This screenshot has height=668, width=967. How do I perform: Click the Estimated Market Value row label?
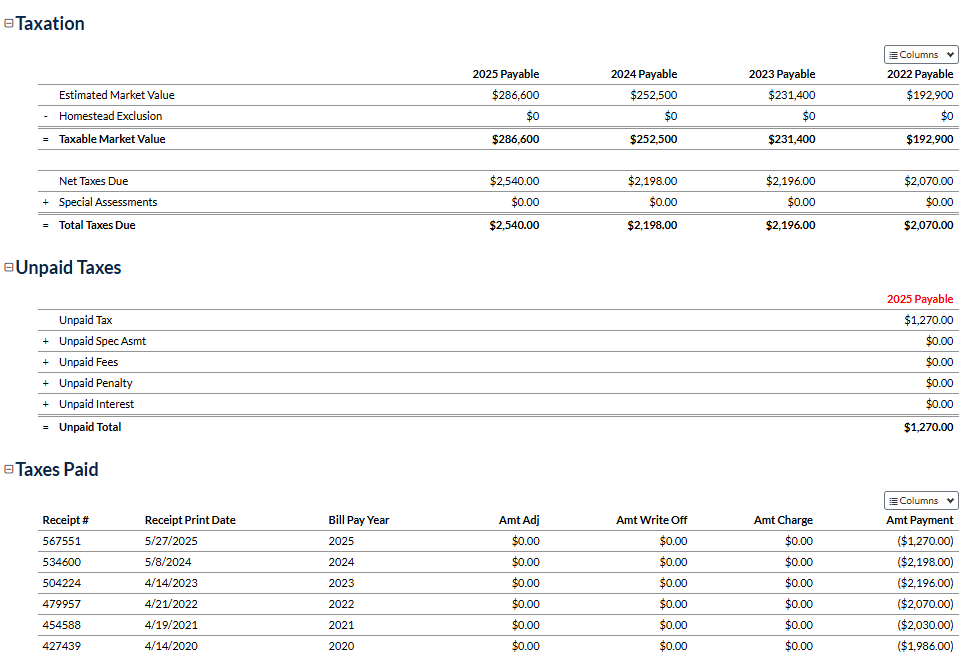[x=116, y=95]
